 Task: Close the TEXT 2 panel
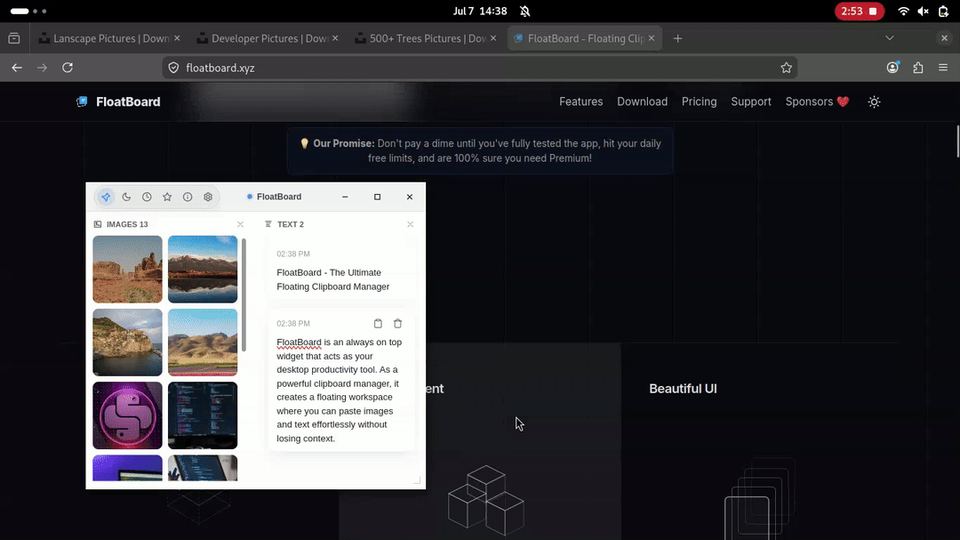(410, 224)
